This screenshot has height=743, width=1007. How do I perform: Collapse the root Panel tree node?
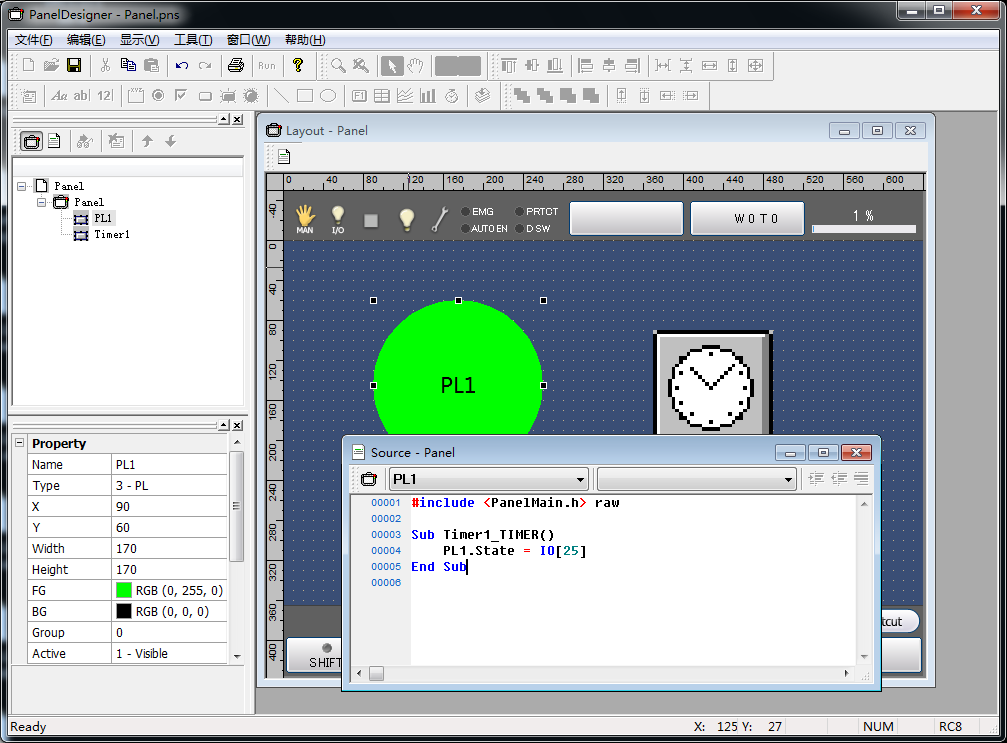pos(22,186)
